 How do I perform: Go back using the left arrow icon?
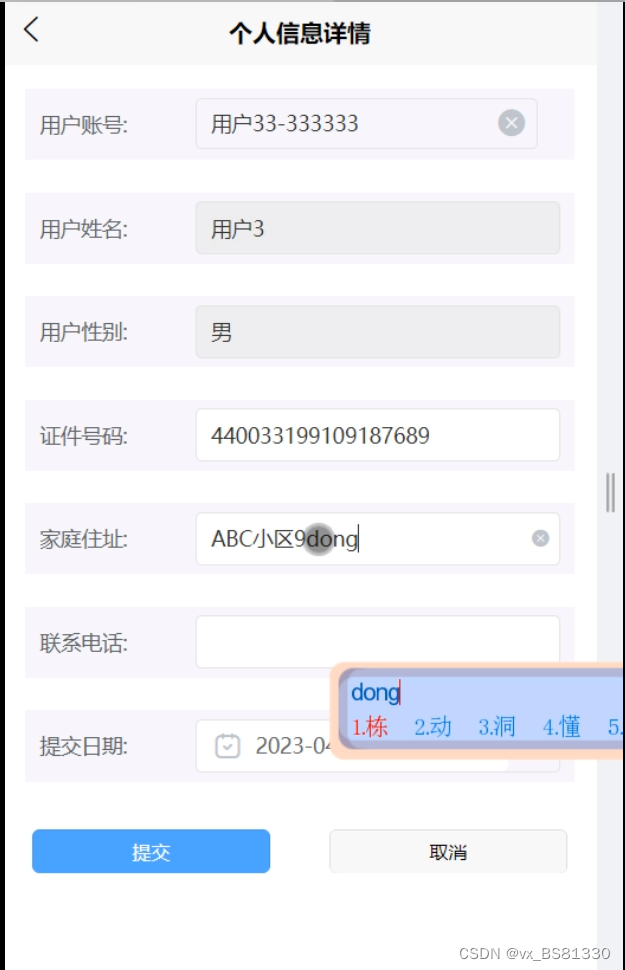pos(31,30)
